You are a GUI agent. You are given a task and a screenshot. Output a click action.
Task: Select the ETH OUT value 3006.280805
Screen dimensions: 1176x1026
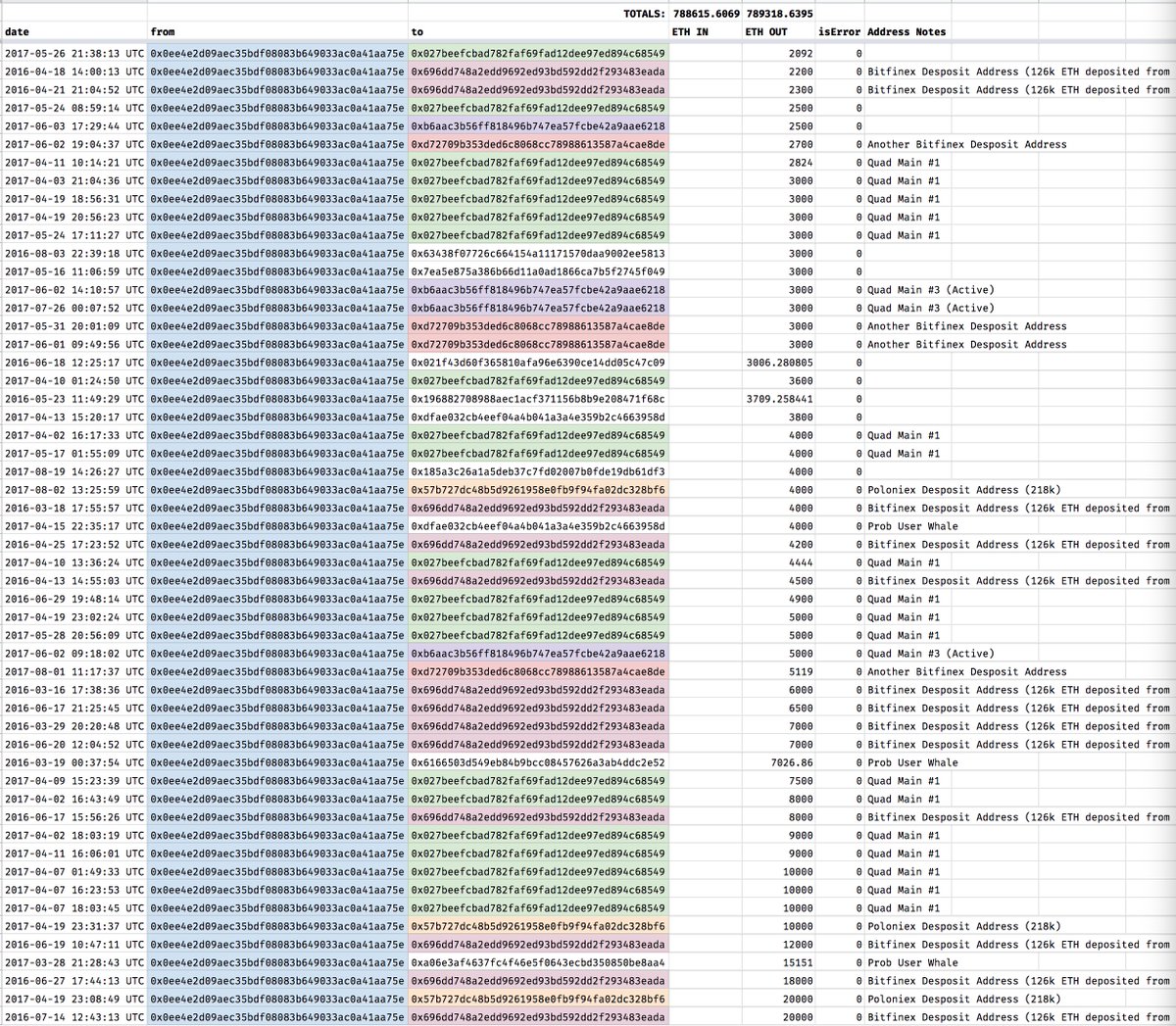click(x=779, y=363)
